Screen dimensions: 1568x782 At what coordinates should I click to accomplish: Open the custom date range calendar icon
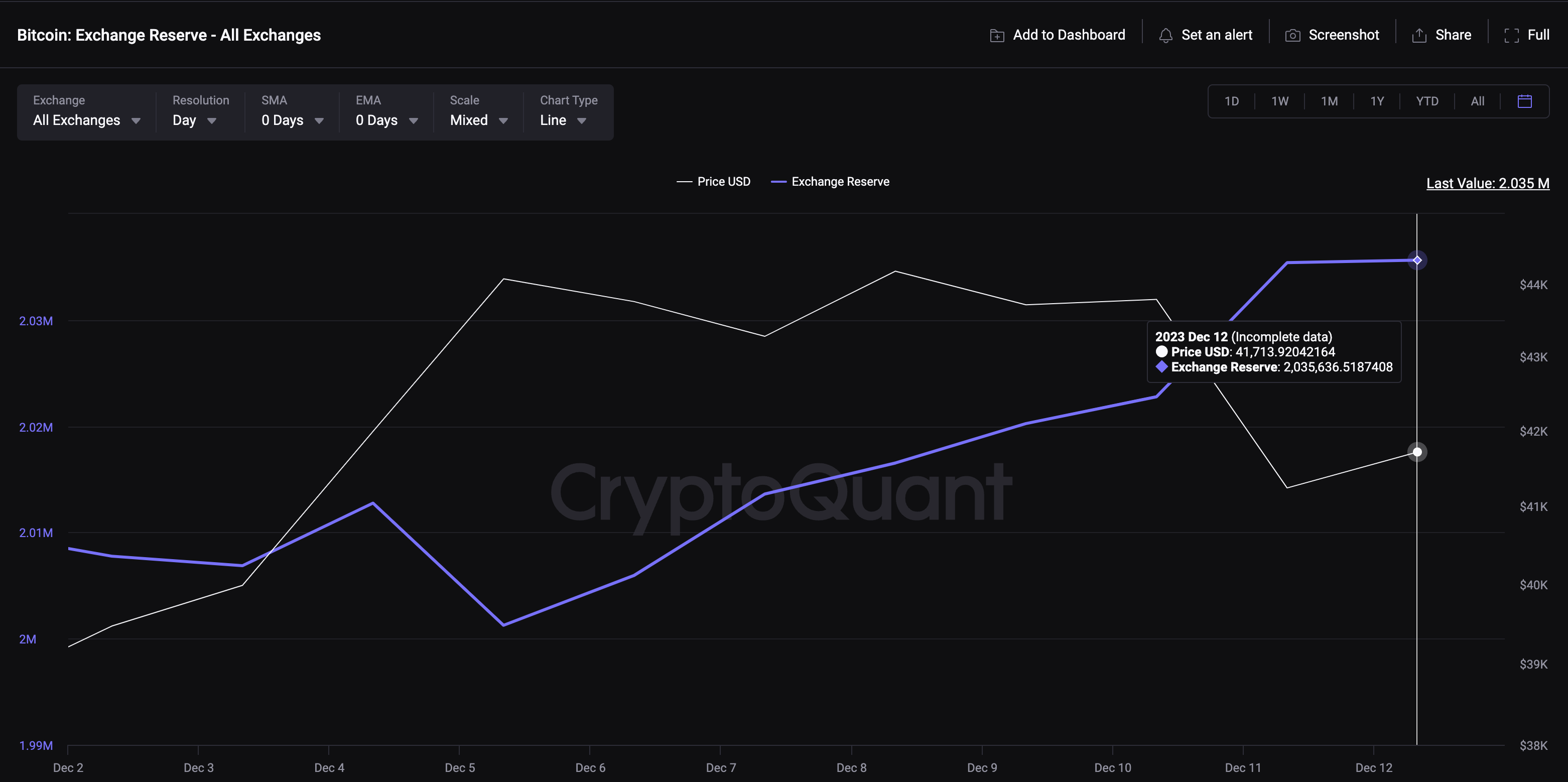pyautogui.click(x=1525, y=101)
